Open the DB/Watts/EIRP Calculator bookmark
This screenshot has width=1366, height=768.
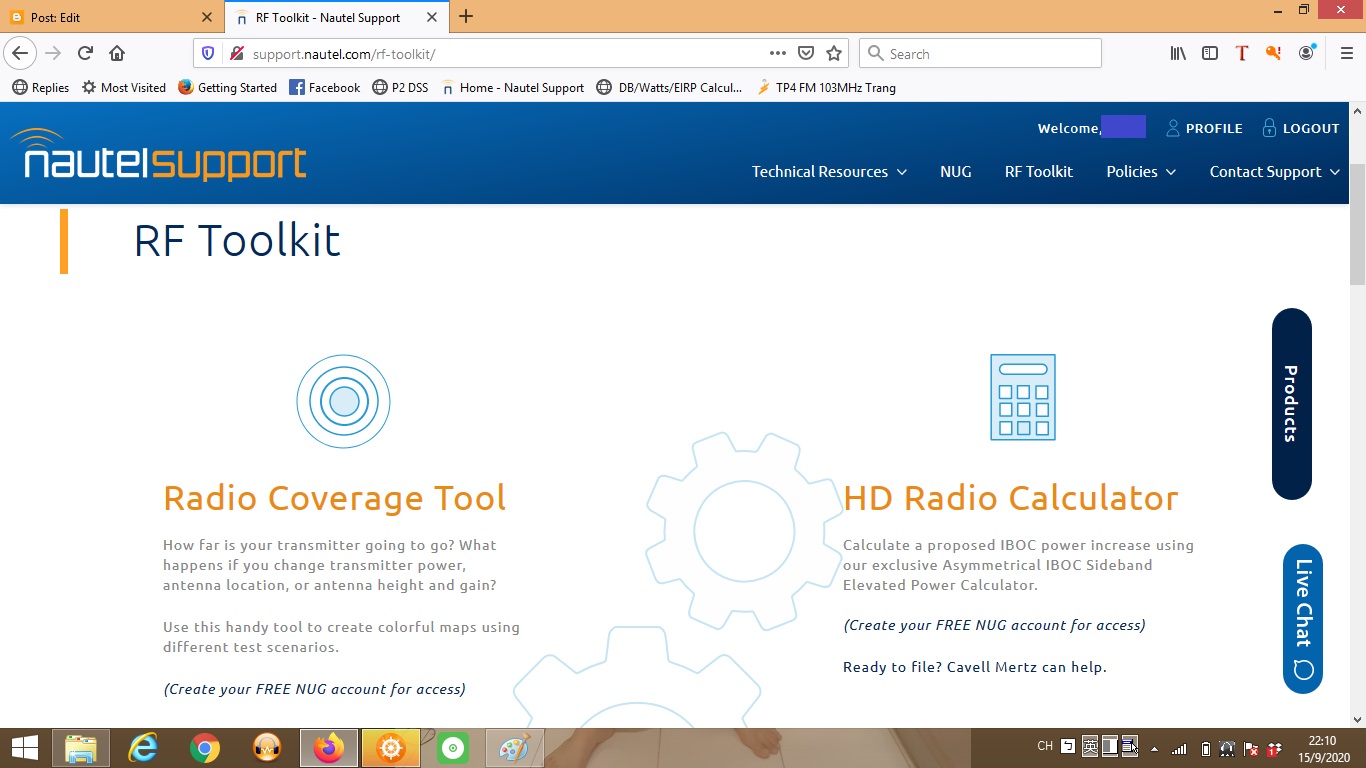(x=669, y=88)
